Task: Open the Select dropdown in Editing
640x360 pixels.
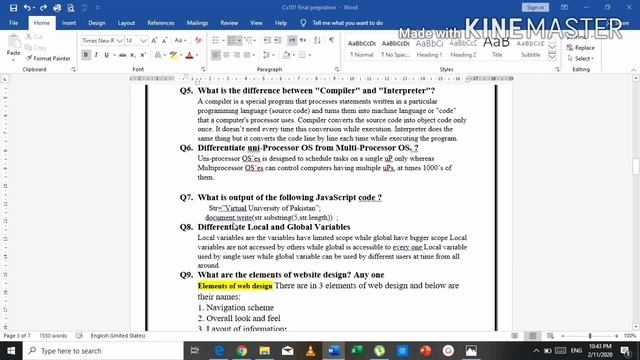Action: click(581, 58)
